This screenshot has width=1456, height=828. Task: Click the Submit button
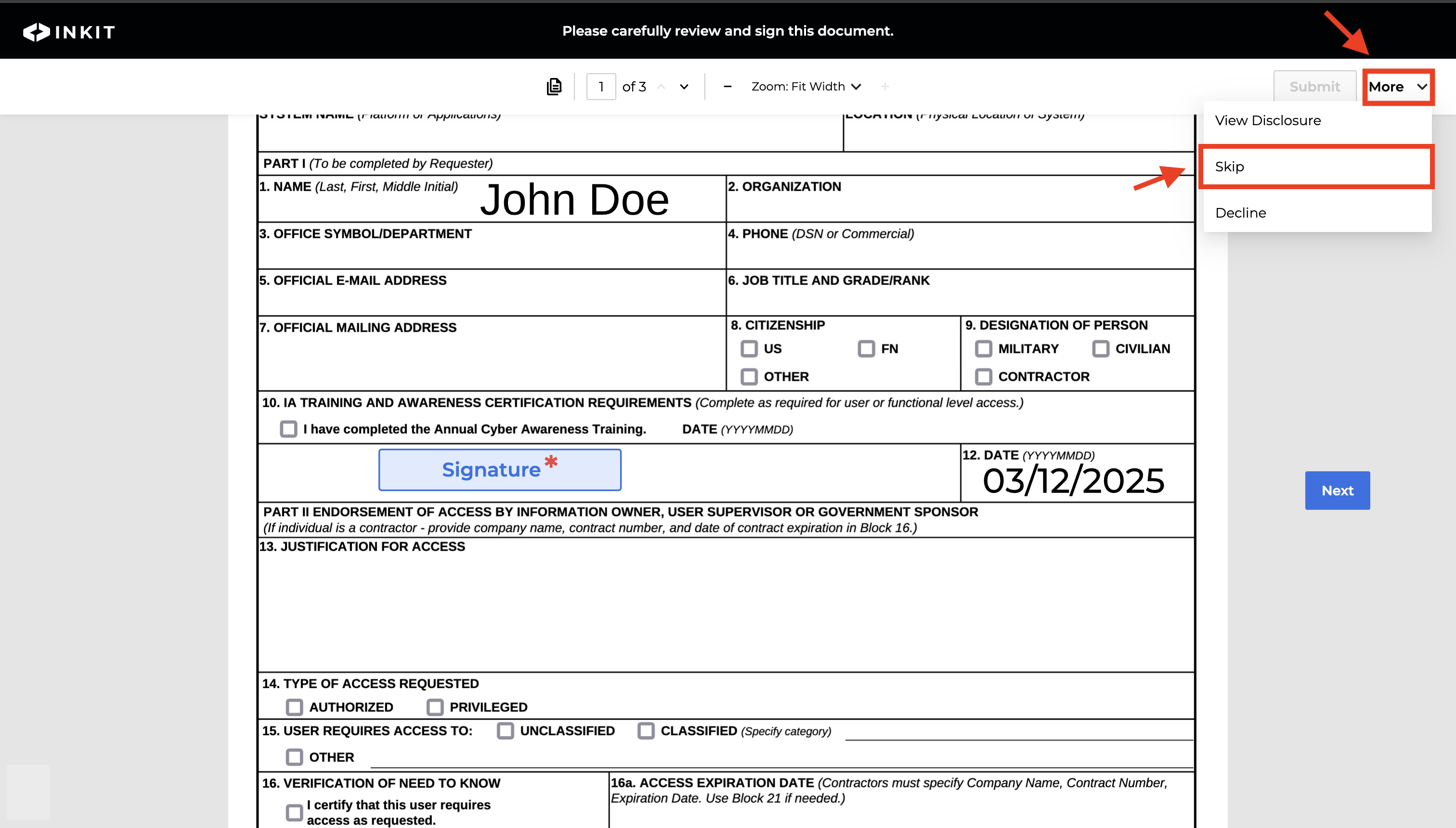pyautogui.click(x=1314, y=87)
